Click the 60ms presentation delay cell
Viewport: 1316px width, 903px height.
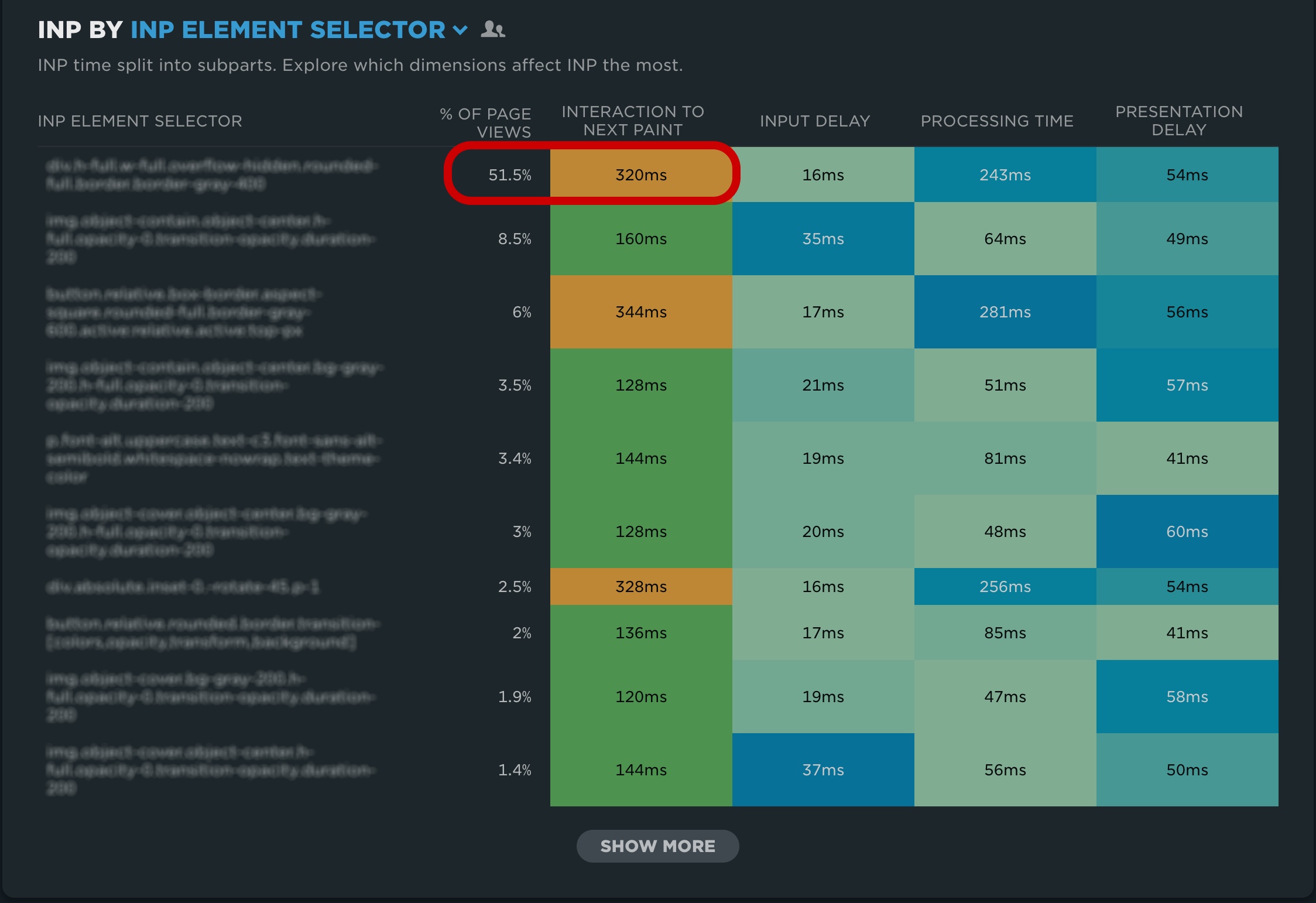pos(1187,531)
